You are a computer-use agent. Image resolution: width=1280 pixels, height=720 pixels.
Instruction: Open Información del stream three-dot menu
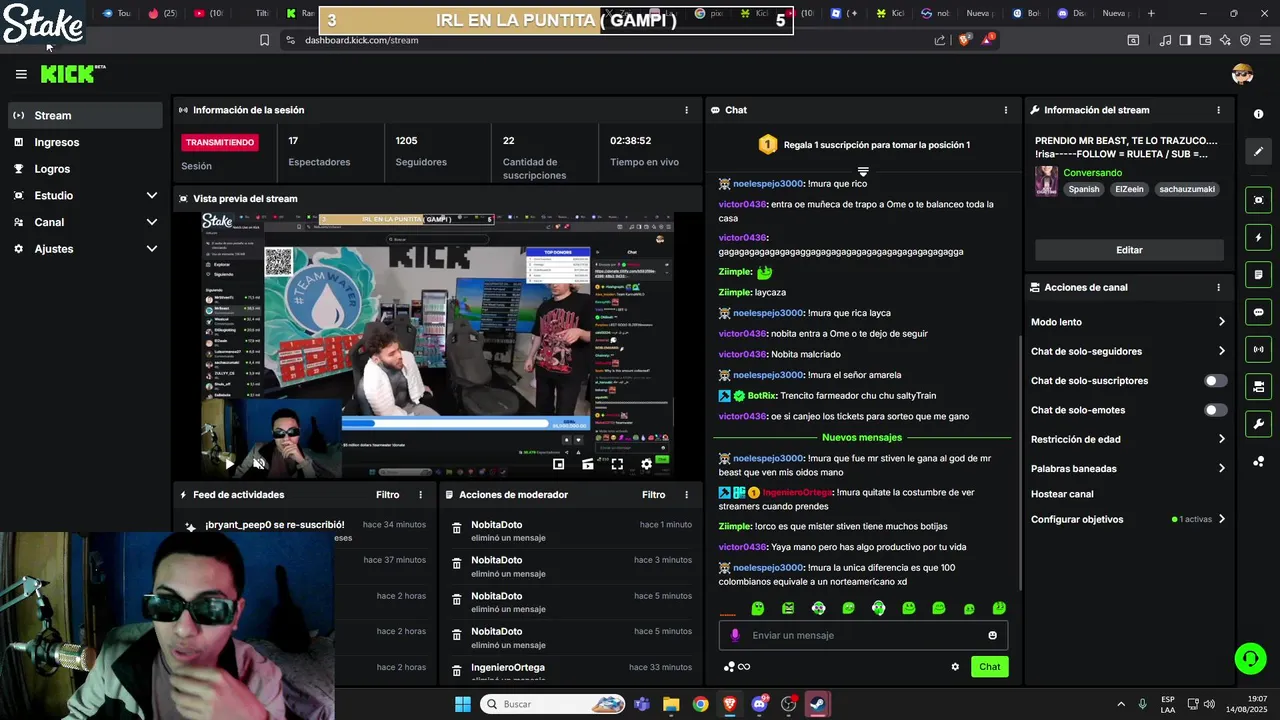pos(1218,110)
